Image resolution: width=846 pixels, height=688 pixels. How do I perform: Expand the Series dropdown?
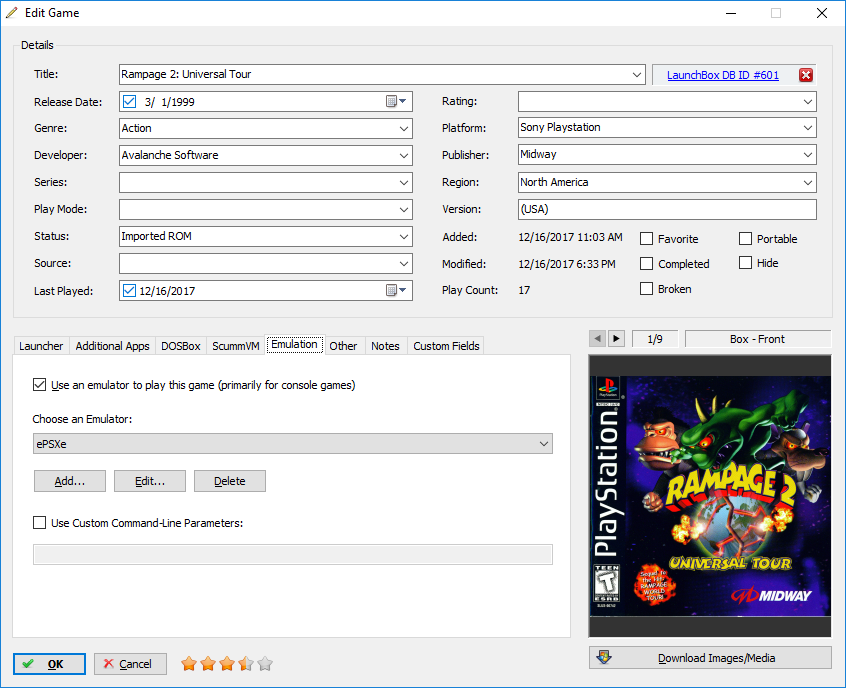[404, 182]
